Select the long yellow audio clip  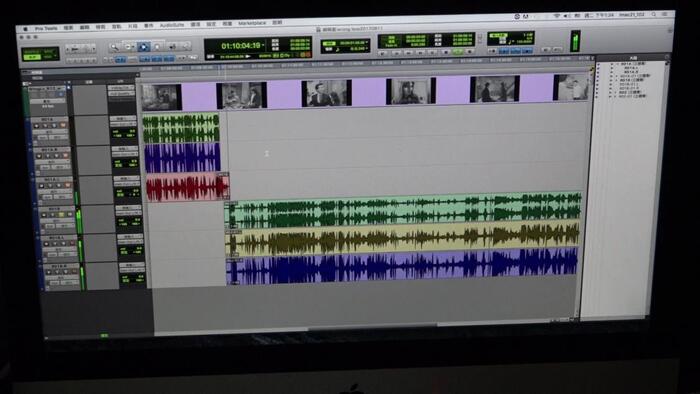click(x=403, y=240)
